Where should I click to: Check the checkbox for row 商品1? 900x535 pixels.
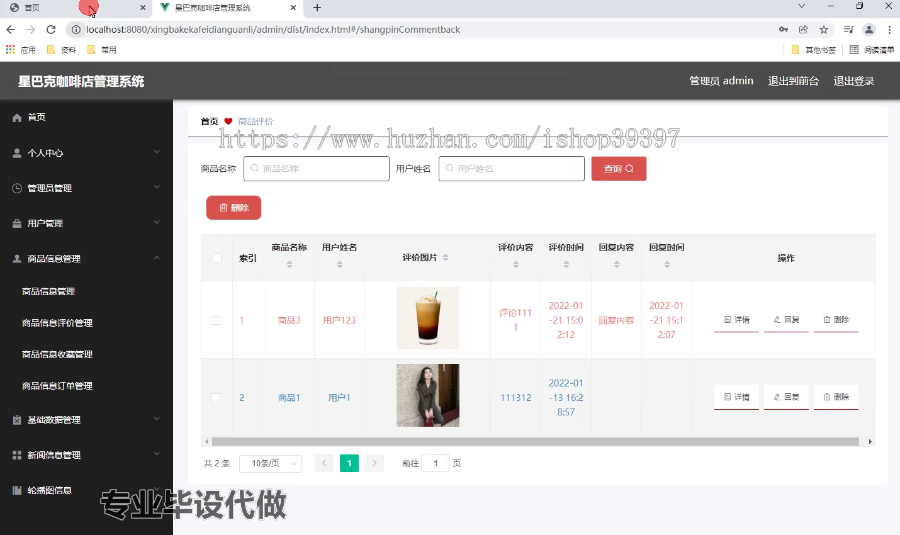(216, 397)
